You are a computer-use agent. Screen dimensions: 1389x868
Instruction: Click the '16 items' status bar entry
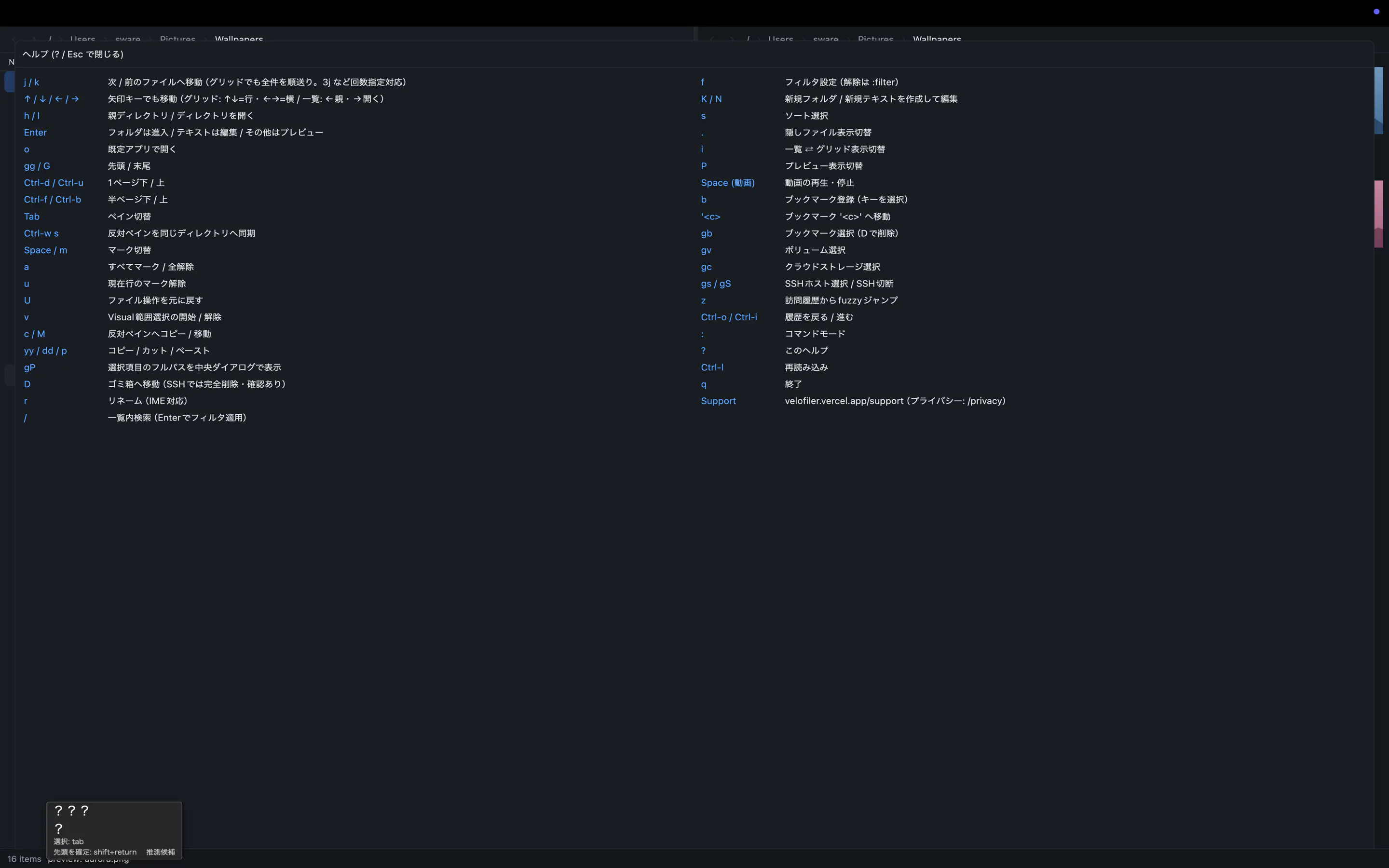pyautogui.click(x=24, y=859)
